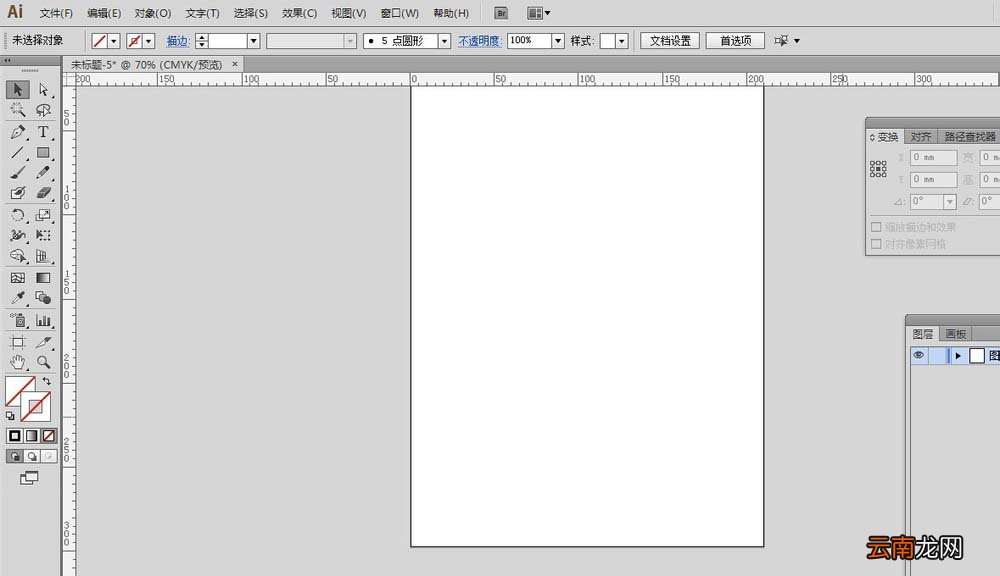Select the Eyedropper tool
Screen dimensions: 1000x576
pyautogui.click(x=18, y=298)
